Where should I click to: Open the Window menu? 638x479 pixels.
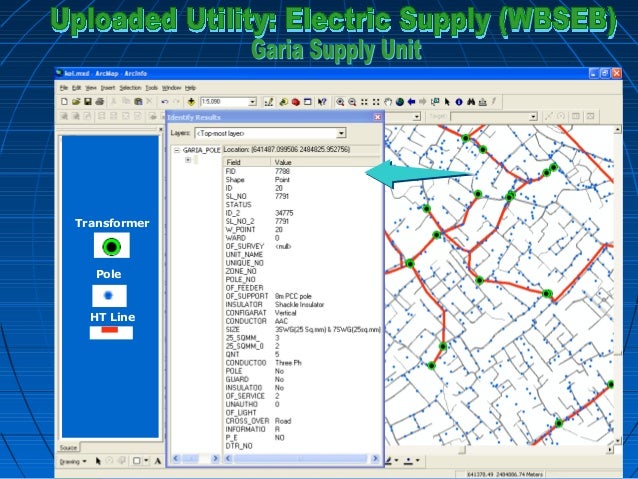click(x=171, y=88)
